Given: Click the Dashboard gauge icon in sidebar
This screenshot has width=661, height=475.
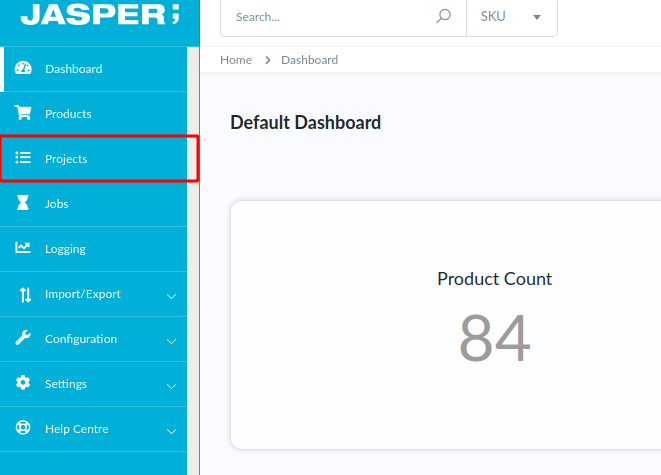Looking at the screenshot, I should pyautogui.click(x=24, y=69).
